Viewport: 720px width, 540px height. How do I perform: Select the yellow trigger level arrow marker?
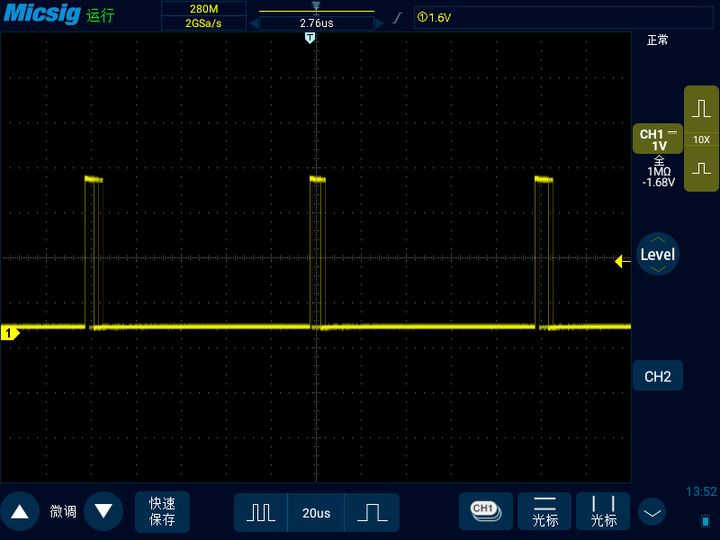tap(622, 261)
